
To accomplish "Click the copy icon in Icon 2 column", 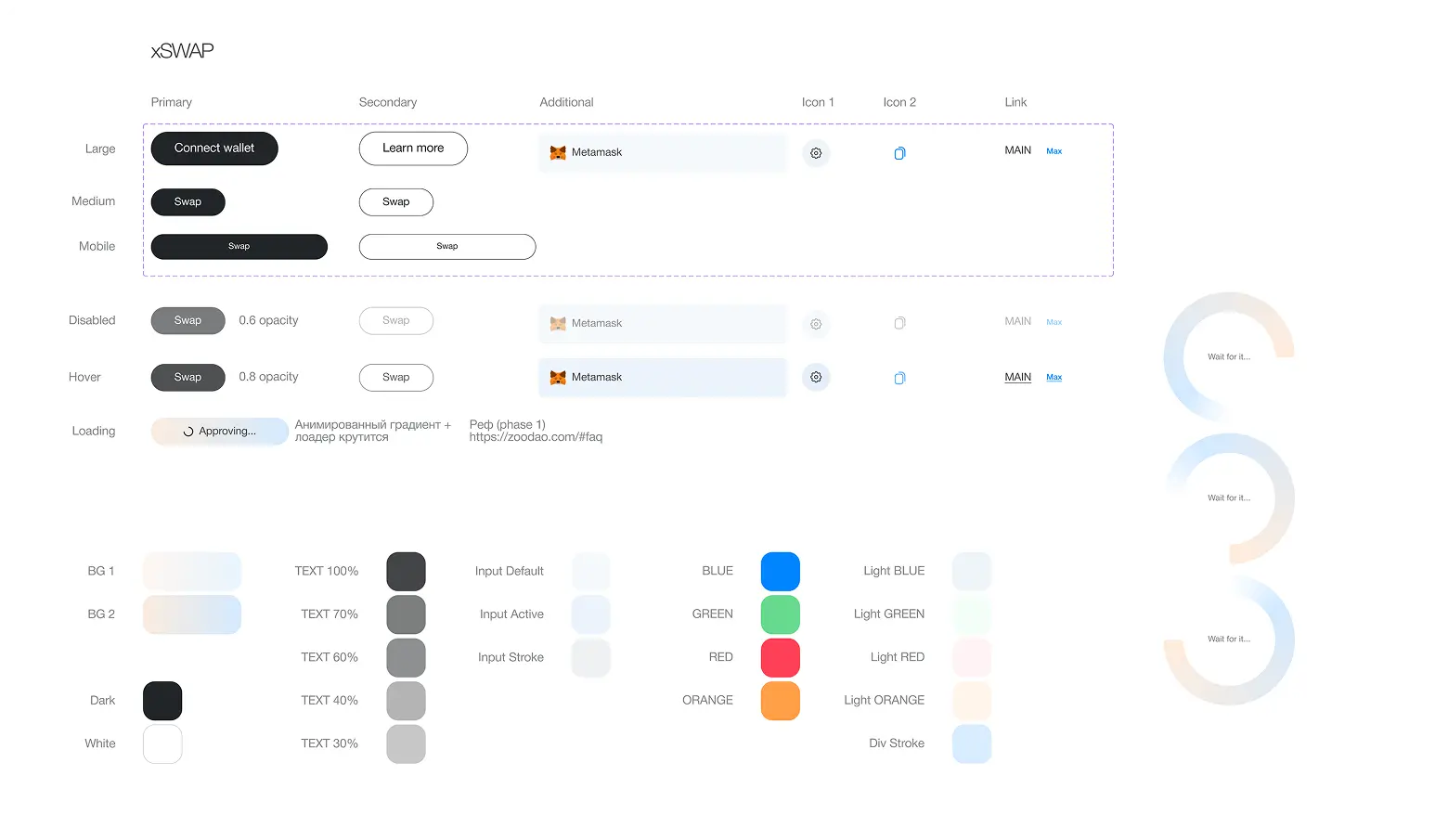I will [899, 152].
